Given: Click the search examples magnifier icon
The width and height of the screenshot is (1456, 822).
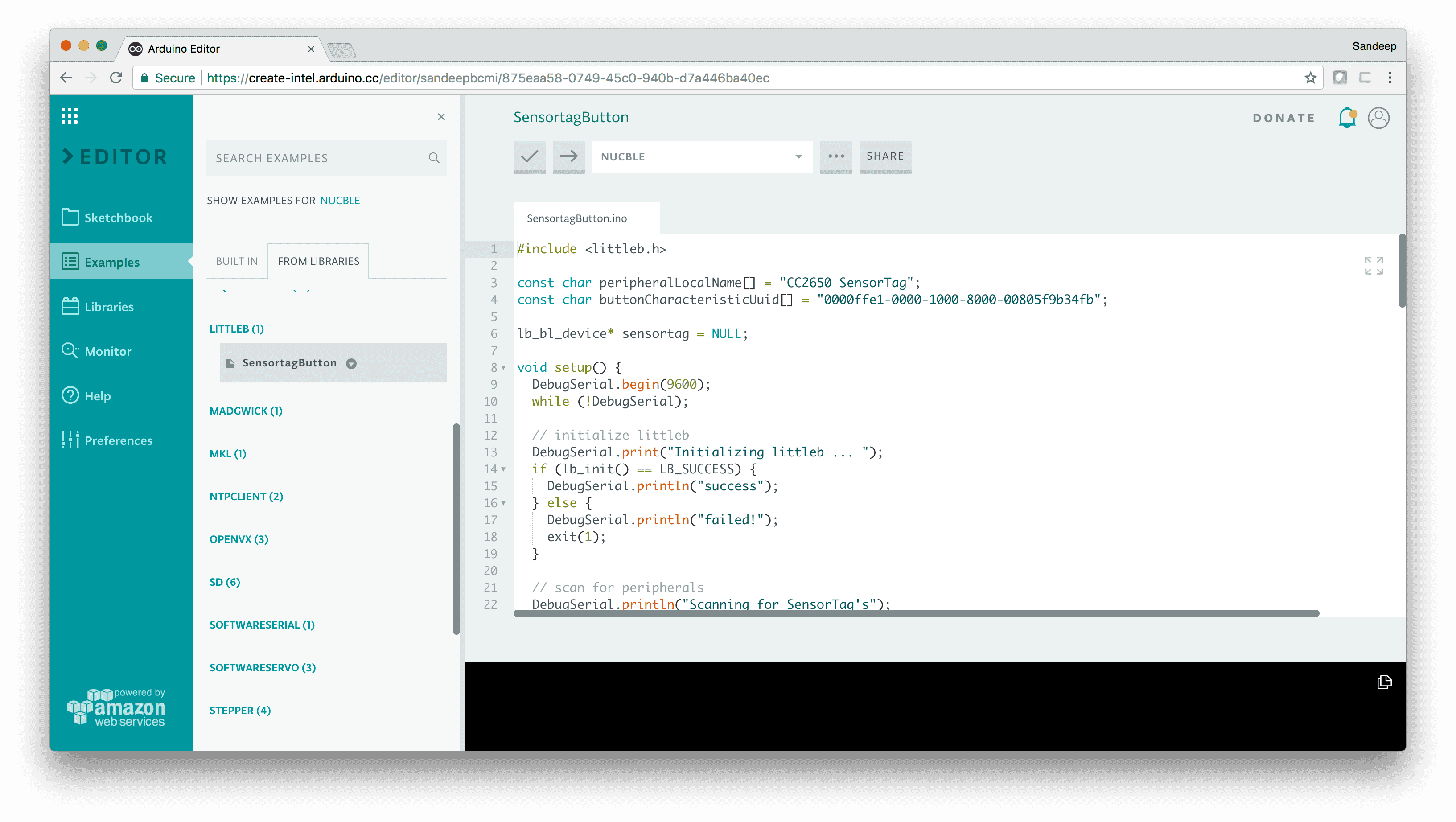Looking at the screenshot, I should [433, 158].
